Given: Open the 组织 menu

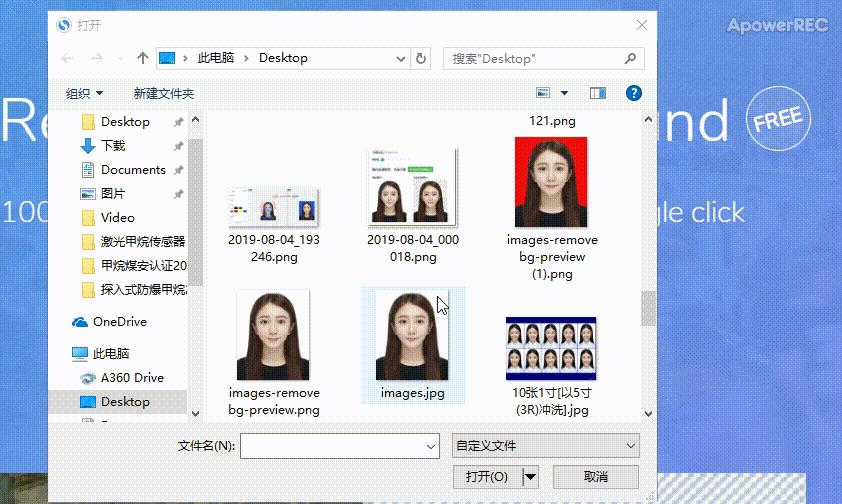Looking at the screenshot, I should (84, 93).
